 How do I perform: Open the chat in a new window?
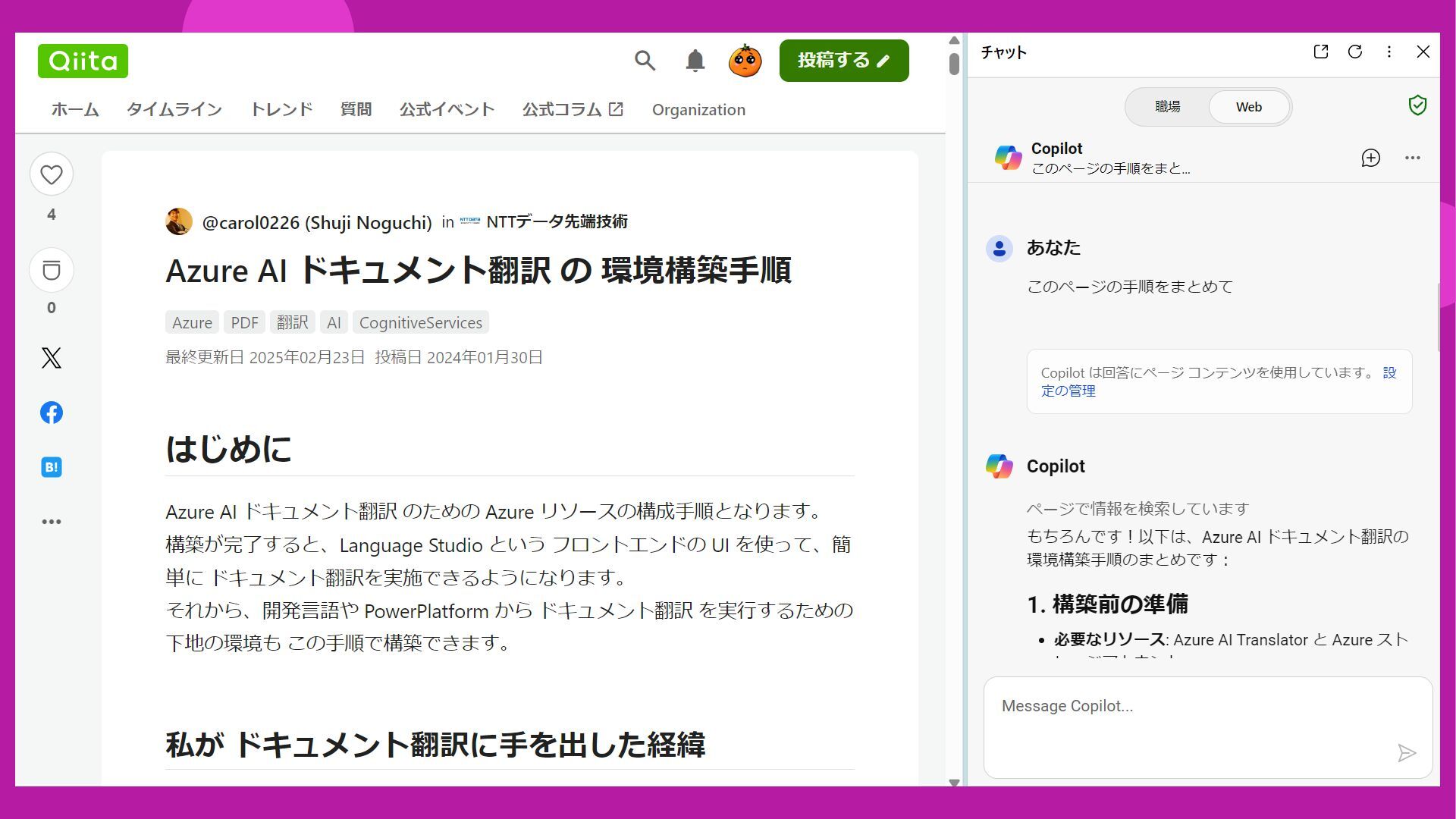click(1320, 52)
